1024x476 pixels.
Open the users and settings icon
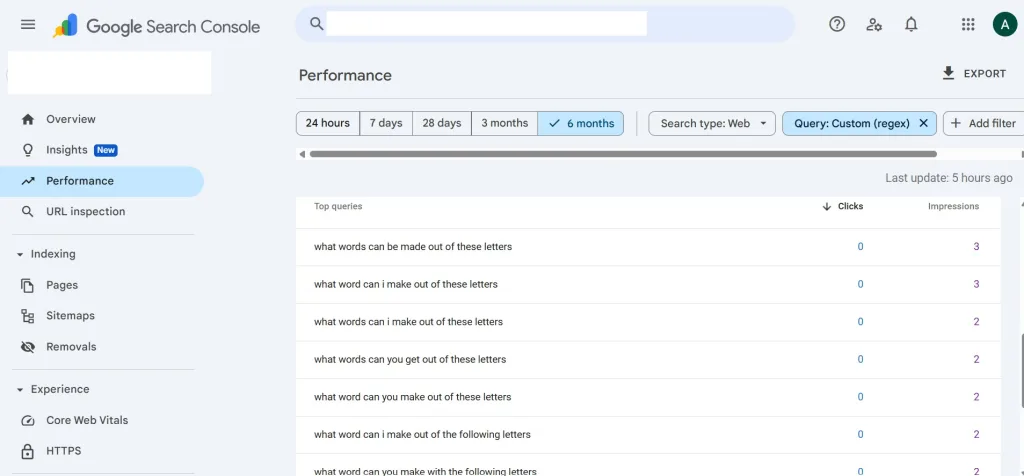click(874, 25)
